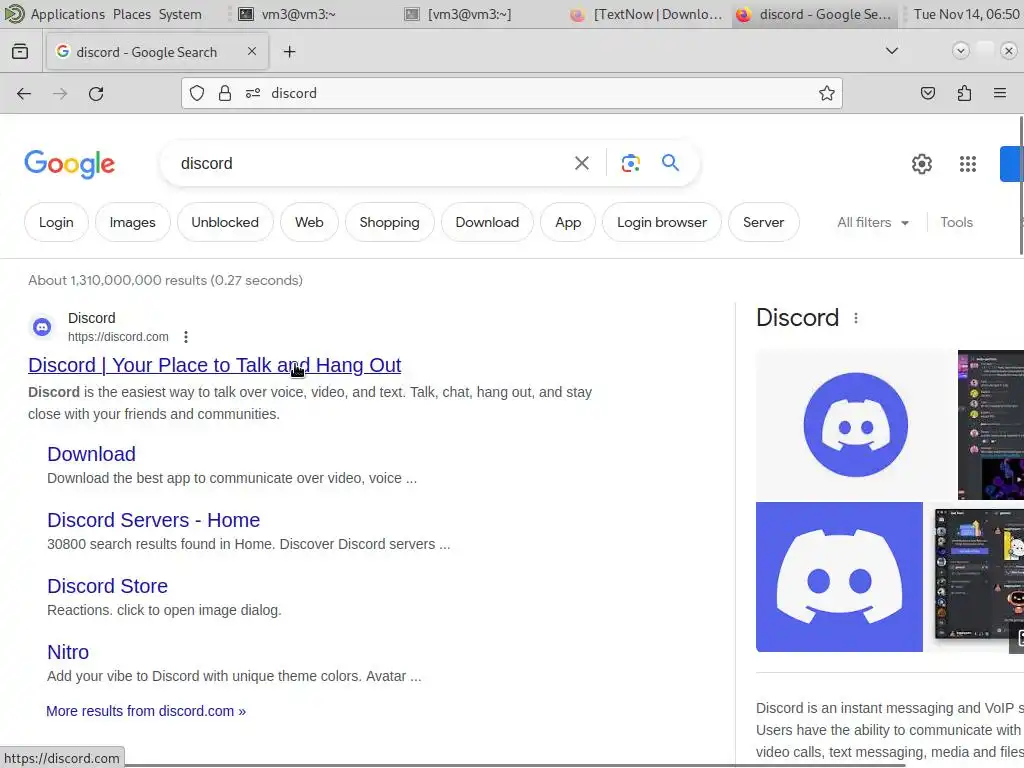The image size is (1024, 768).
Task: Click the clock showing Tue Nov 14
Action: point(967,14)
